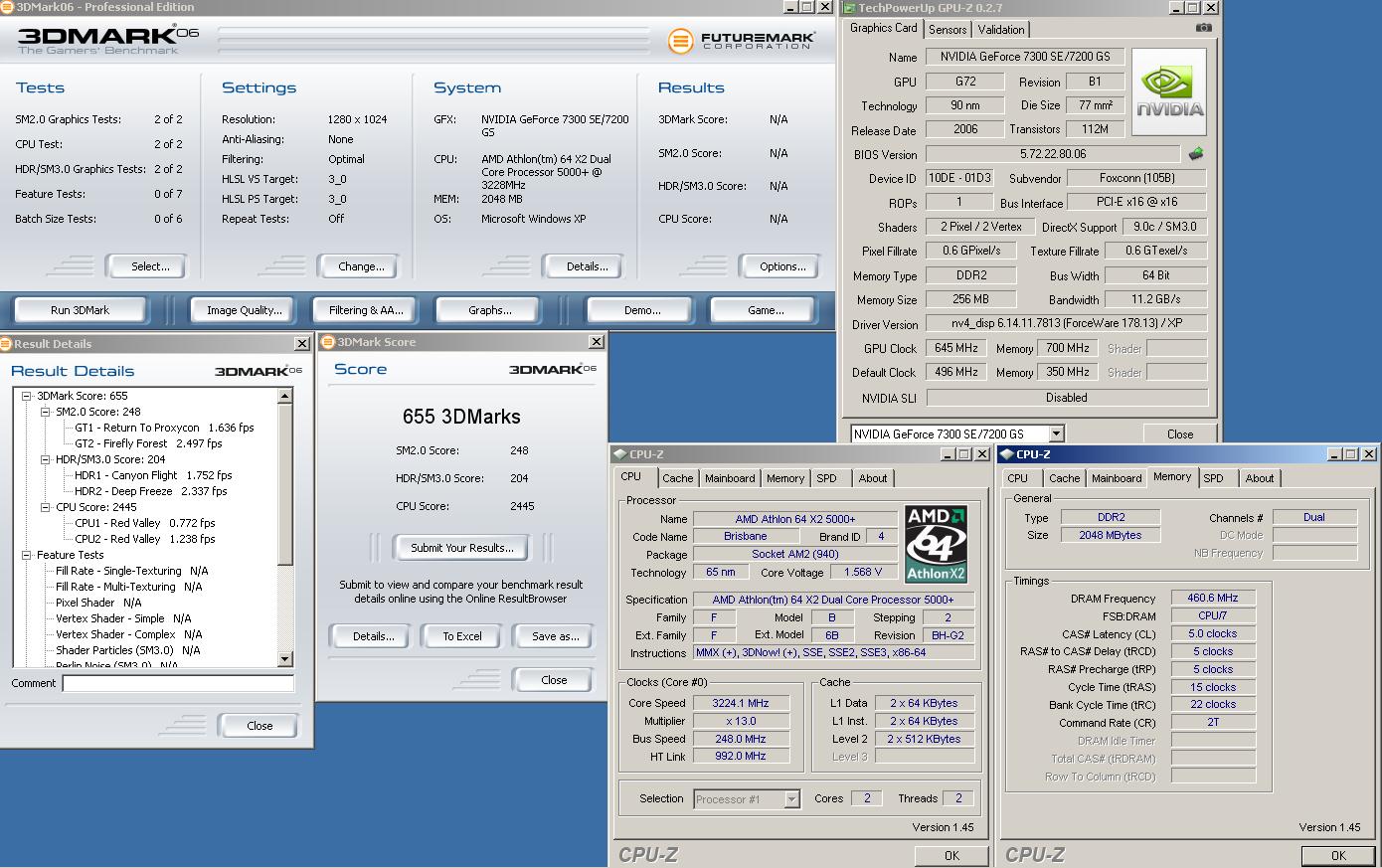Click the Demo... button

pos(642,310)
